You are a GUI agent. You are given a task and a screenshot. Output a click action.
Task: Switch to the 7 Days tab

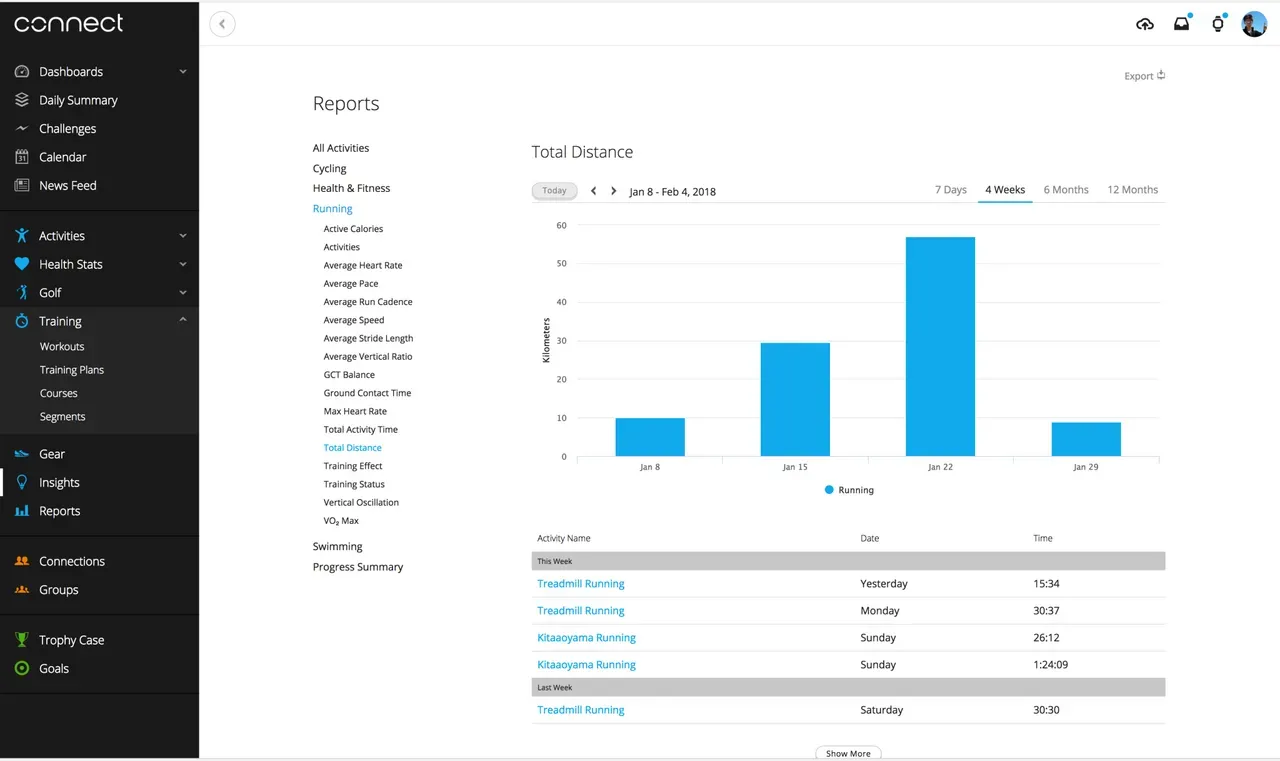point(950,190)
